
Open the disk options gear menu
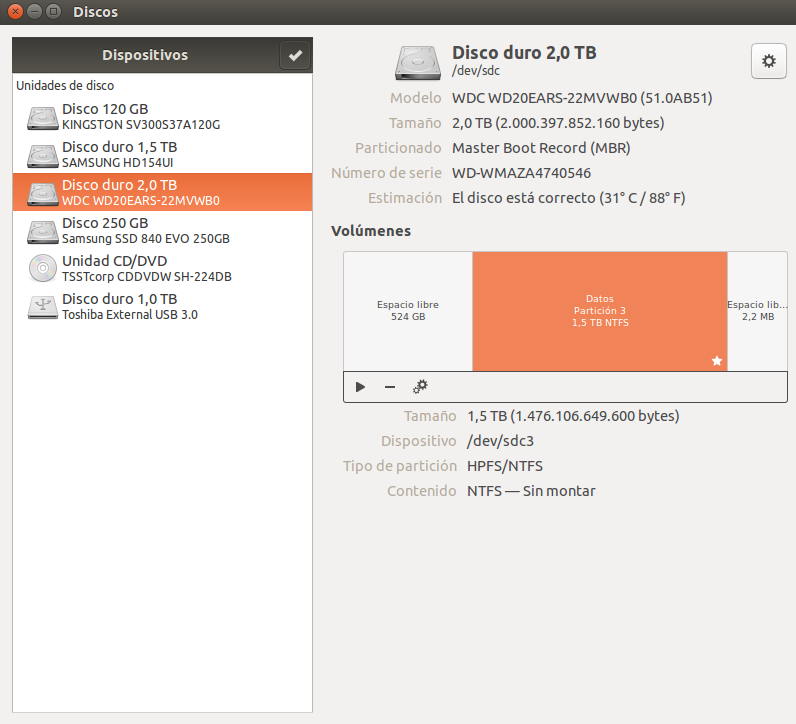click(x=768, y=61)
